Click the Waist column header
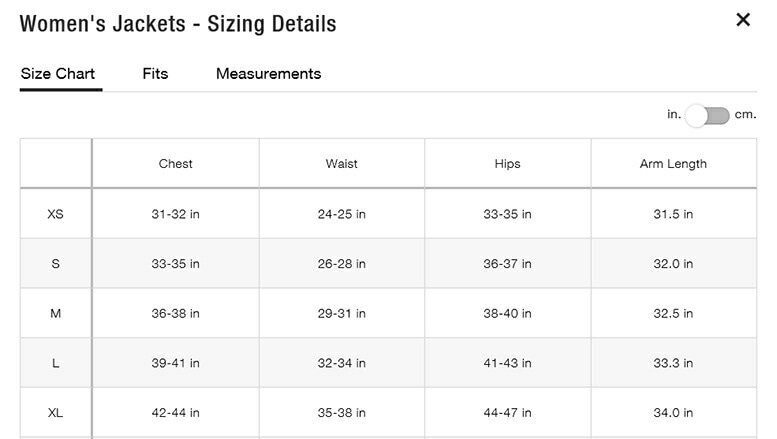 pyautogui.click(x=341, y=164)
